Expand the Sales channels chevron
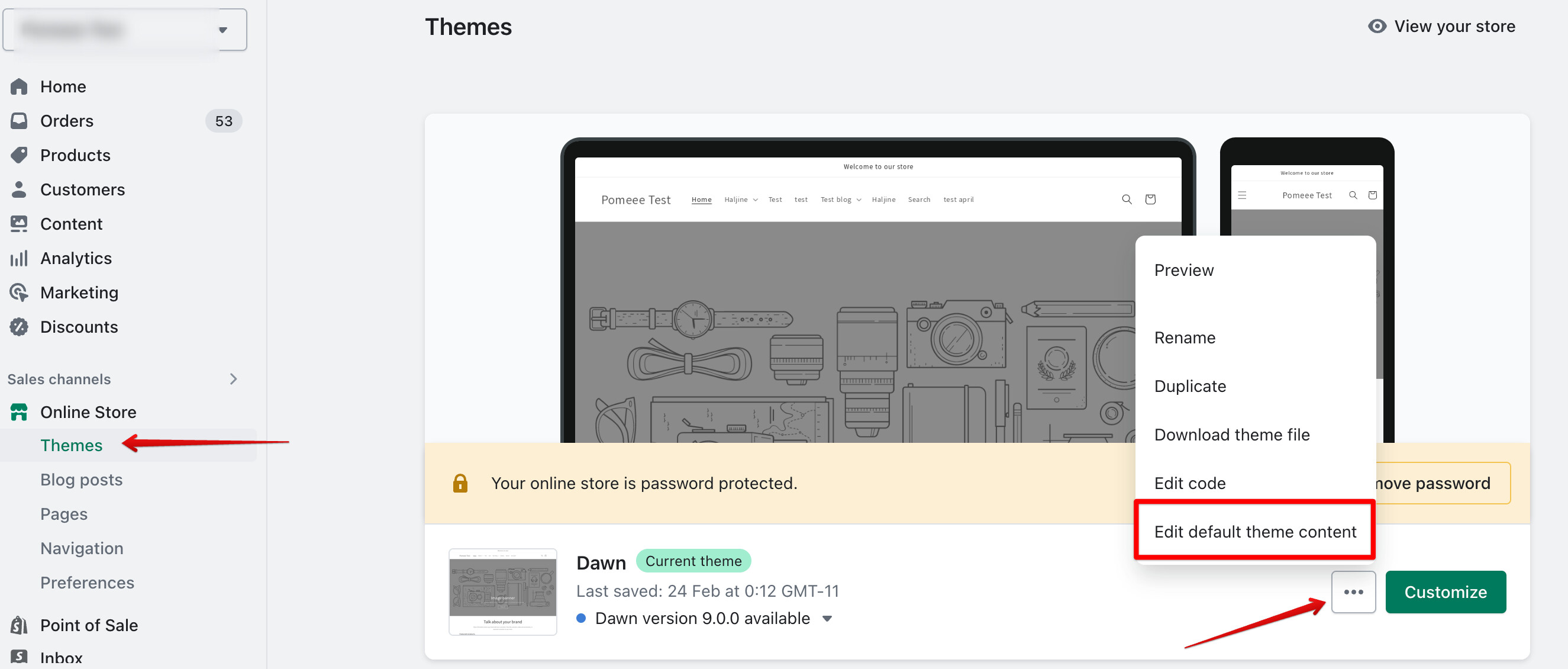The width and height of the screenshot is (1568, 669). coord(234,379)
